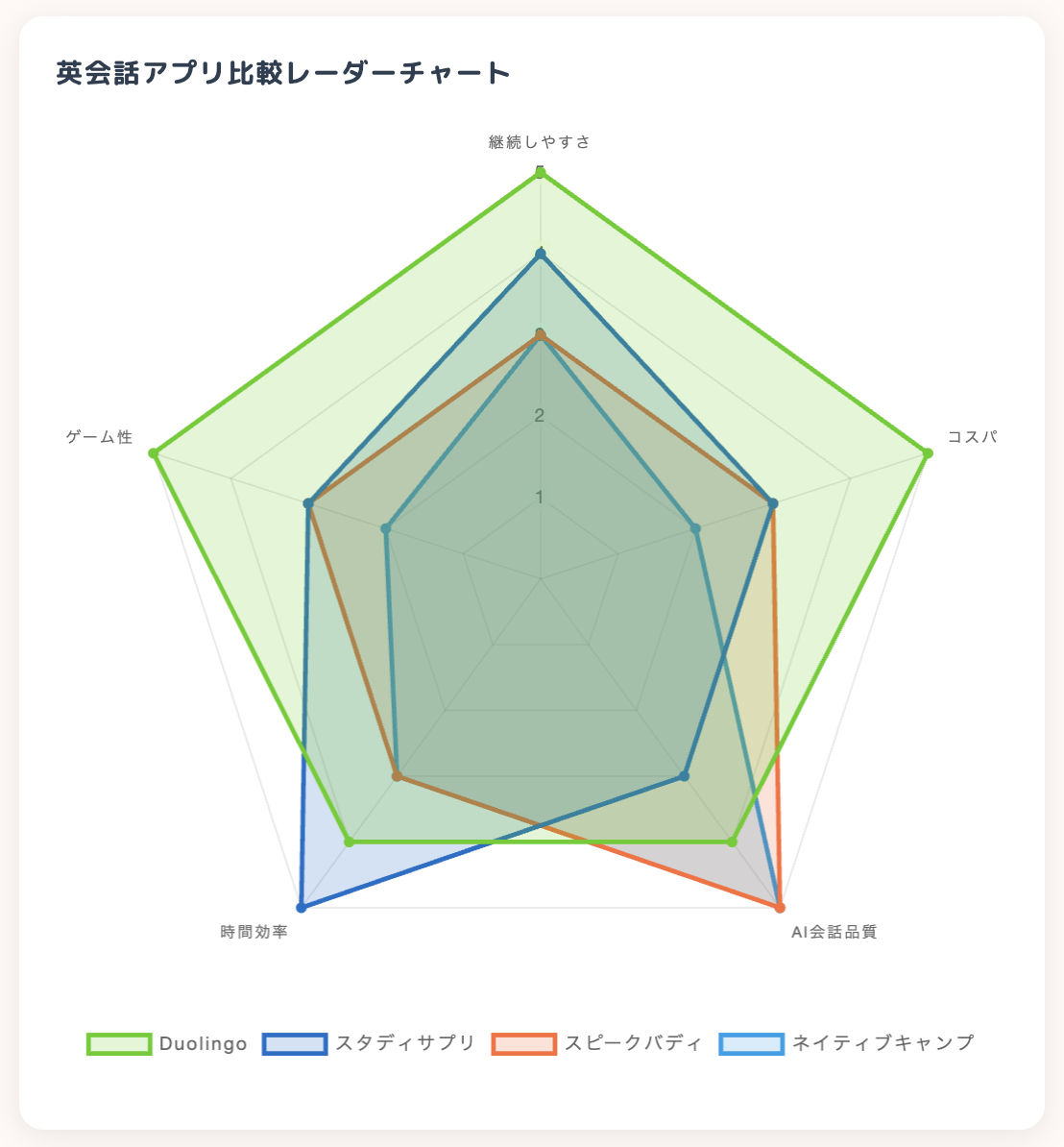The height and width of the screenshot is (1147, 1064).
Task: Click the orange スピークバディ legend swatch
Action: click(523, 1043)
